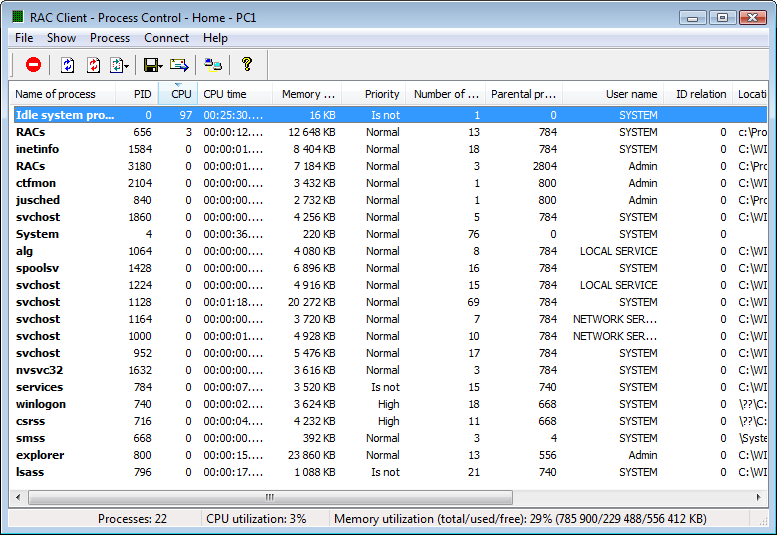
Task: Click the yellow question mark help icon
Action: pyautogui.click(x=247, y=64)
